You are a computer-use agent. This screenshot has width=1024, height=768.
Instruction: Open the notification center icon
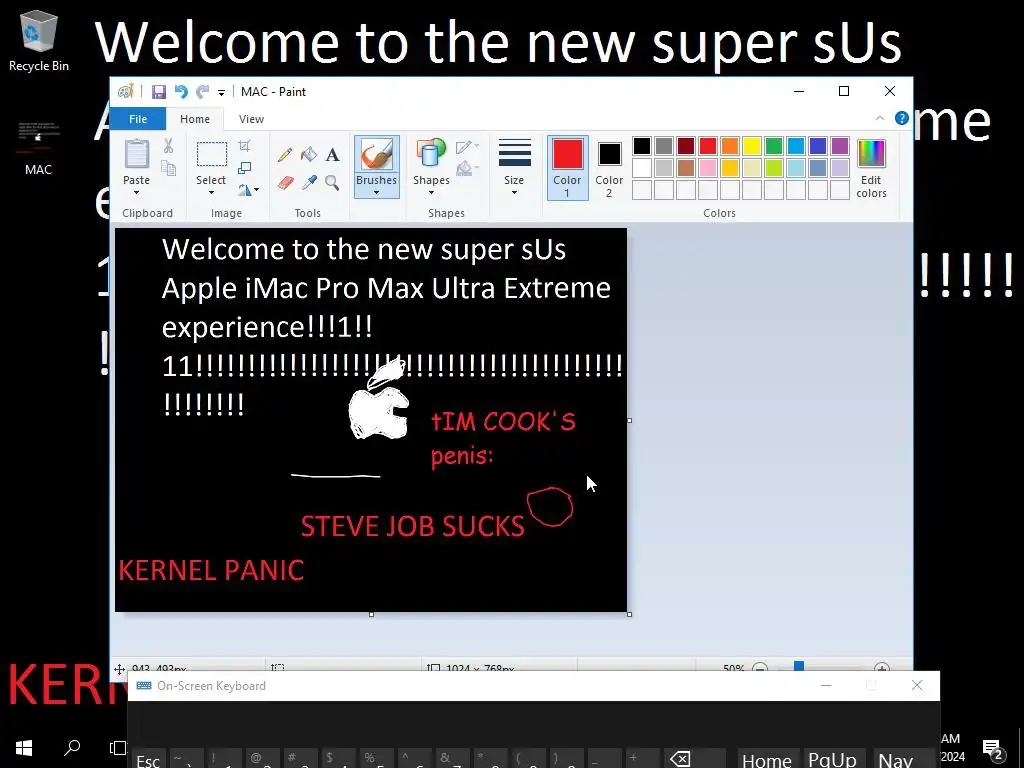point(993,748)
